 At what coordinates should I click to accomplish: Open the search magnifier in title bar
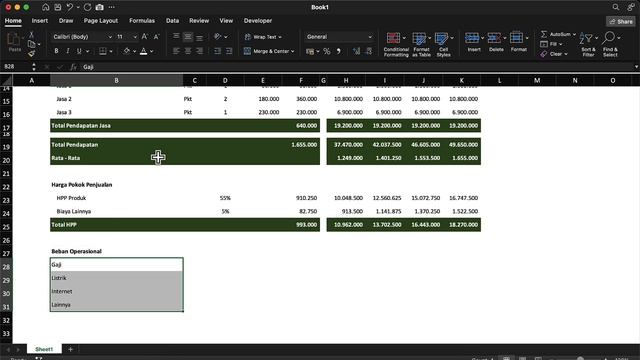[x=616, y=7]
